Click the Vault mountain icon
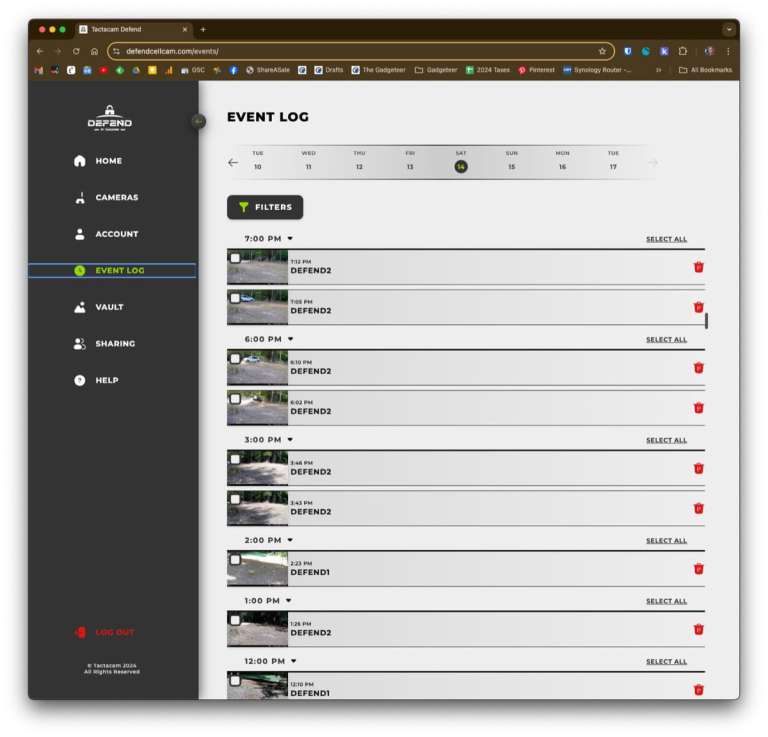 click(x=80, y=307)
